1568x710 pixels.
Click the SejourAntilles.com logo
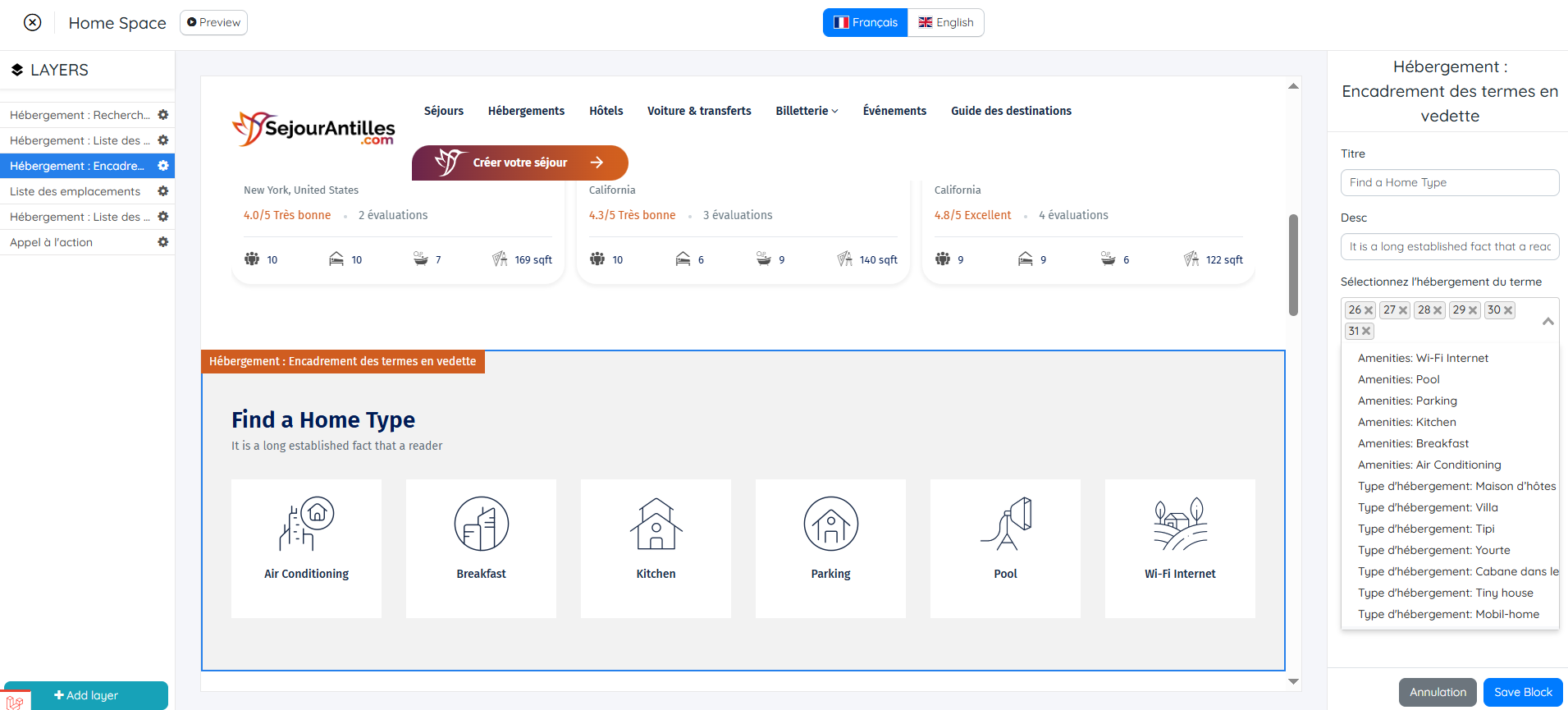coord(313,129)
